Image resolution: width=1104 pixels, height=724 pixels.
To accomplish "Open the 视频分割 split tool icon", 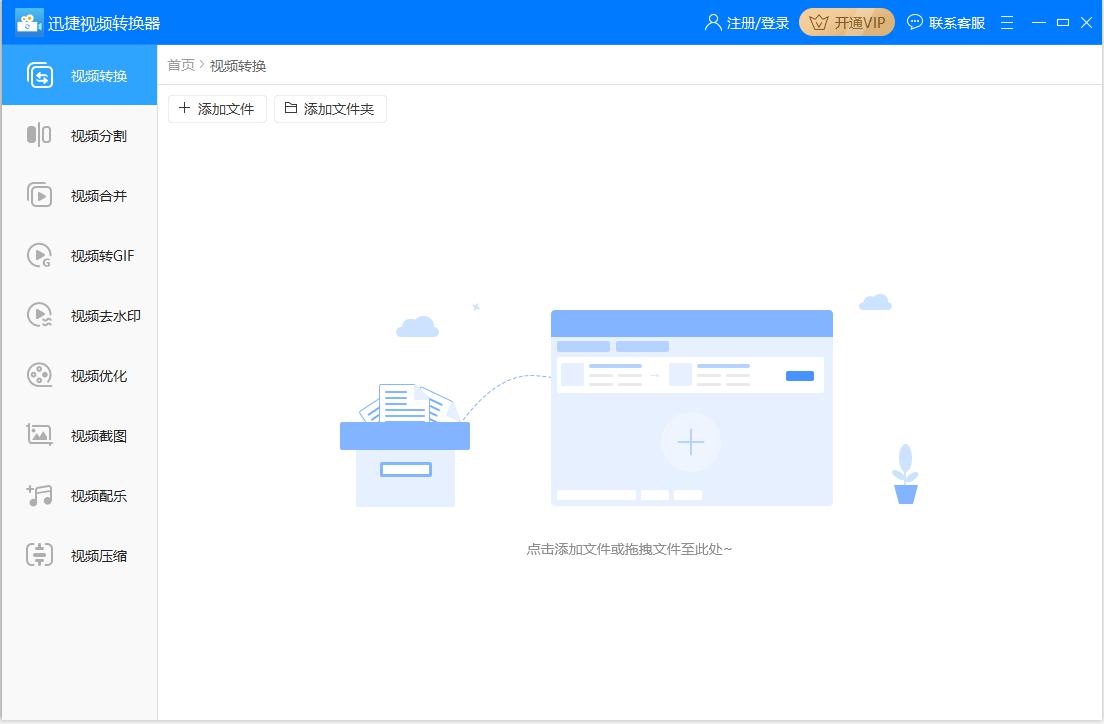I will (39, 136).
